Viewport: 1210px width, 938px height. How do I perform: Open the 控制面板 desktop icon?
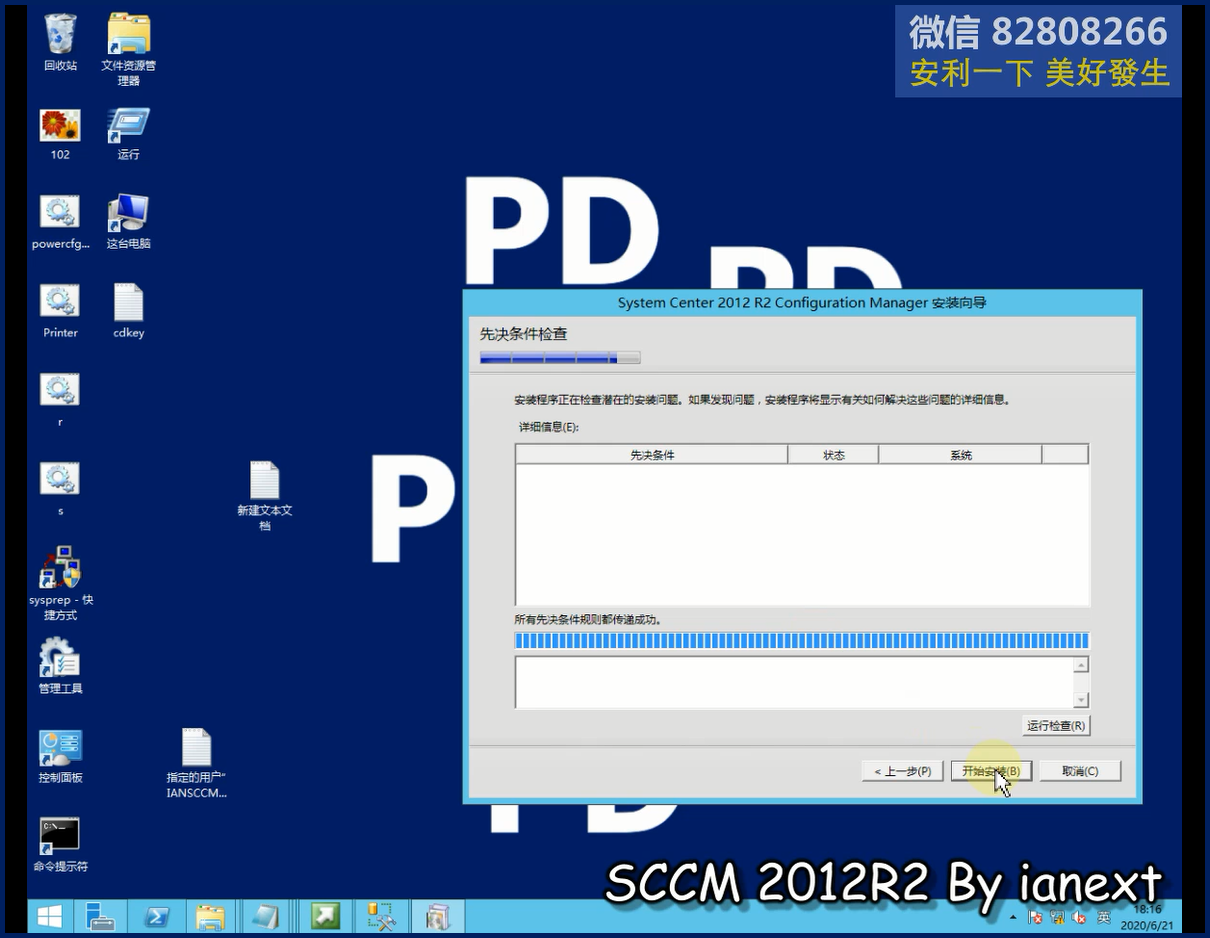(60, 756)
